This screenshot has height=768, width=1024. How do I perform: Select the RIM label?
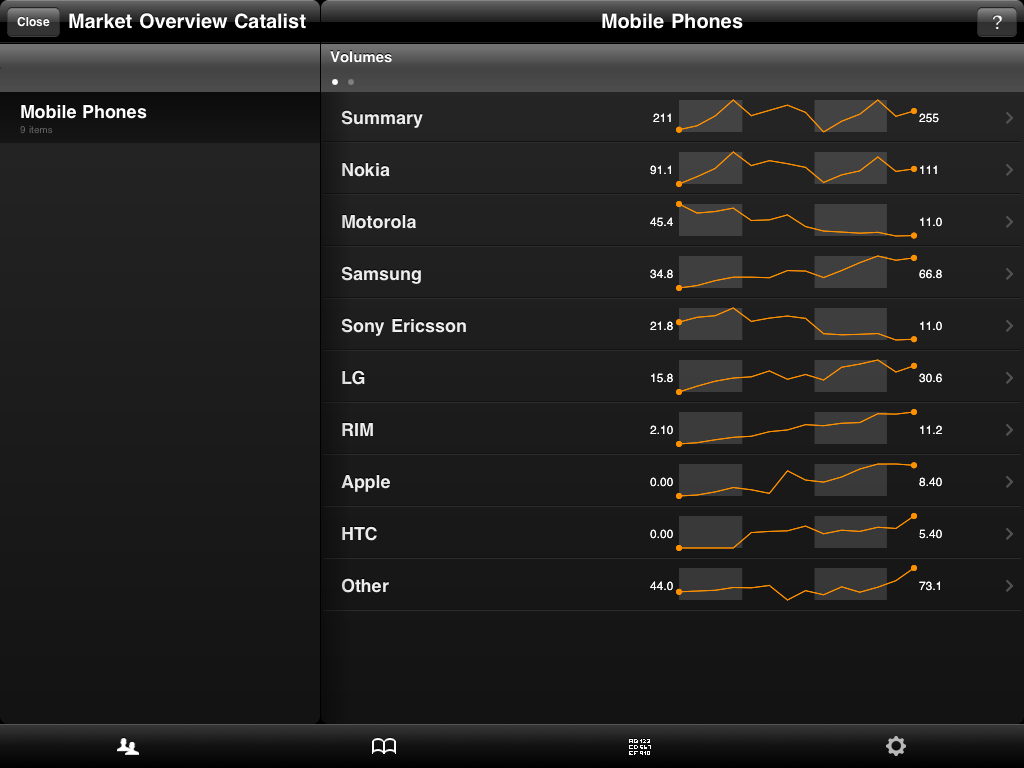tap(357, 430)
